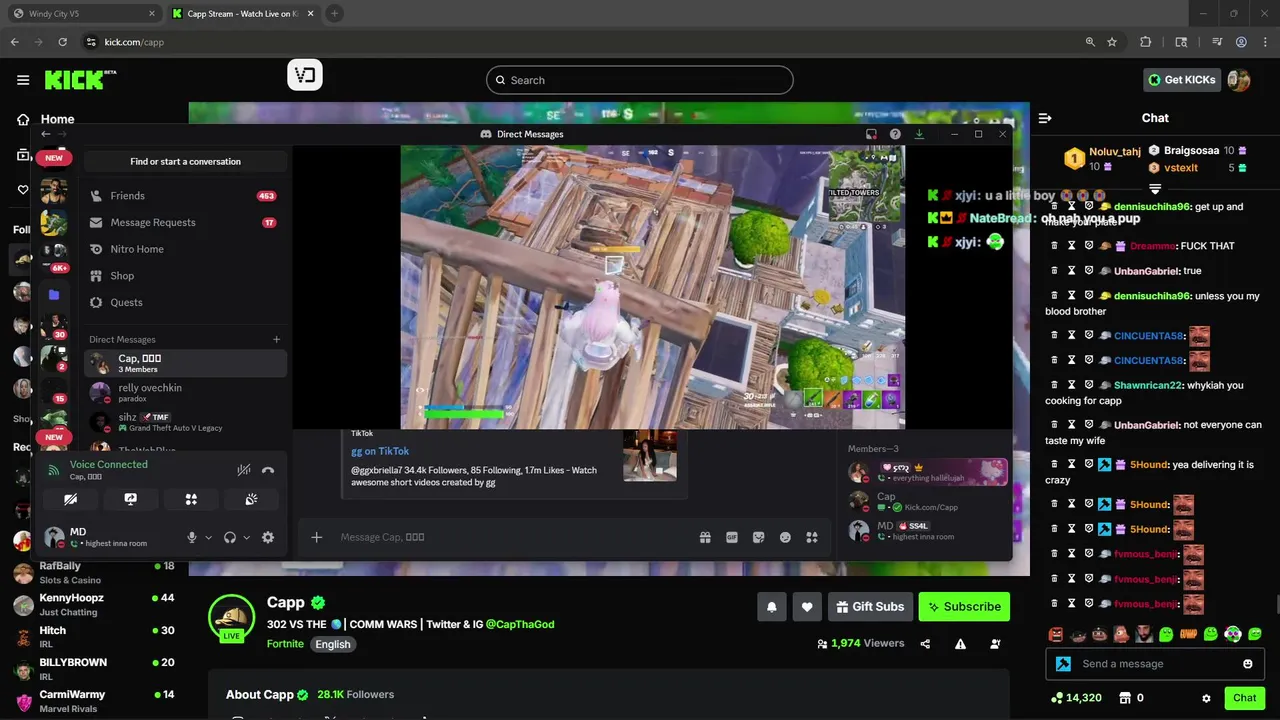Create a new DM with plus icon
This screenshot has width=1280, height=720.
277,339
